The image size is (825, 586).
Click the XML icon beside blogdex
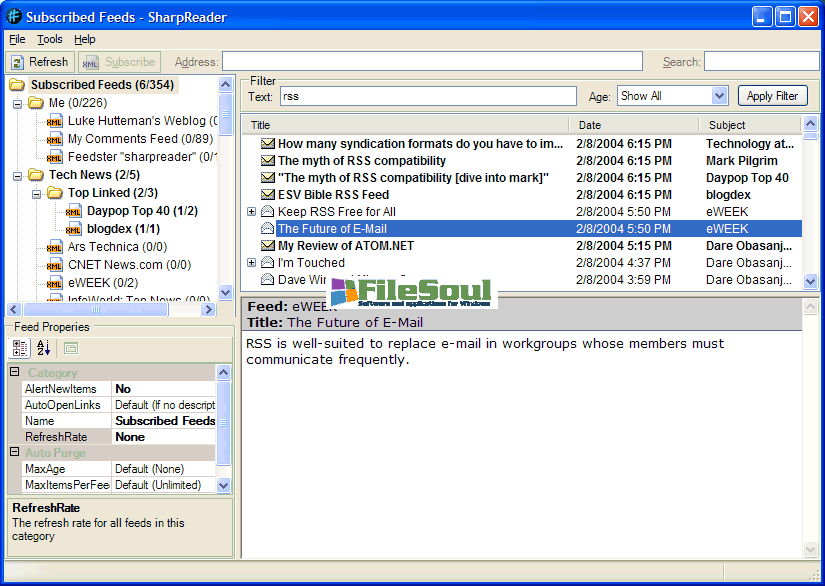click(x=73, y=229)
